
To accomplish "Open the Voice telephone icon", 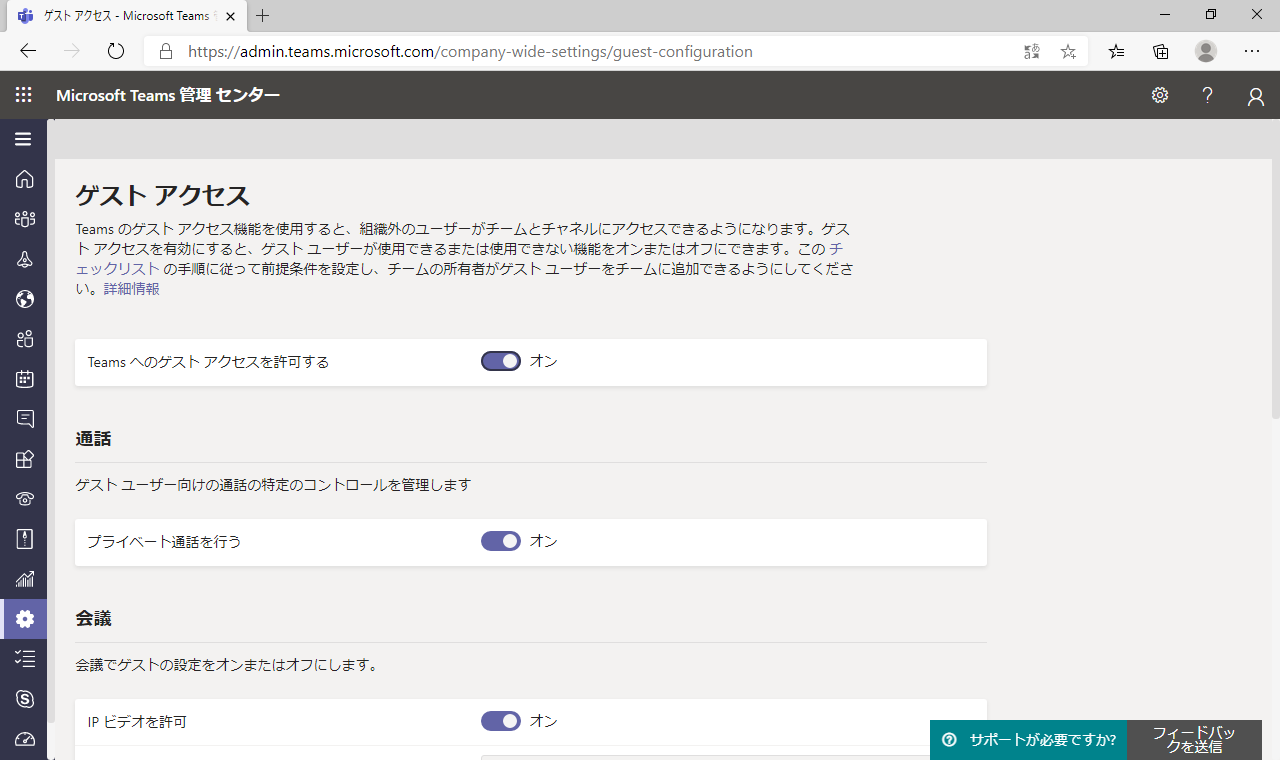I will point(25,499).
